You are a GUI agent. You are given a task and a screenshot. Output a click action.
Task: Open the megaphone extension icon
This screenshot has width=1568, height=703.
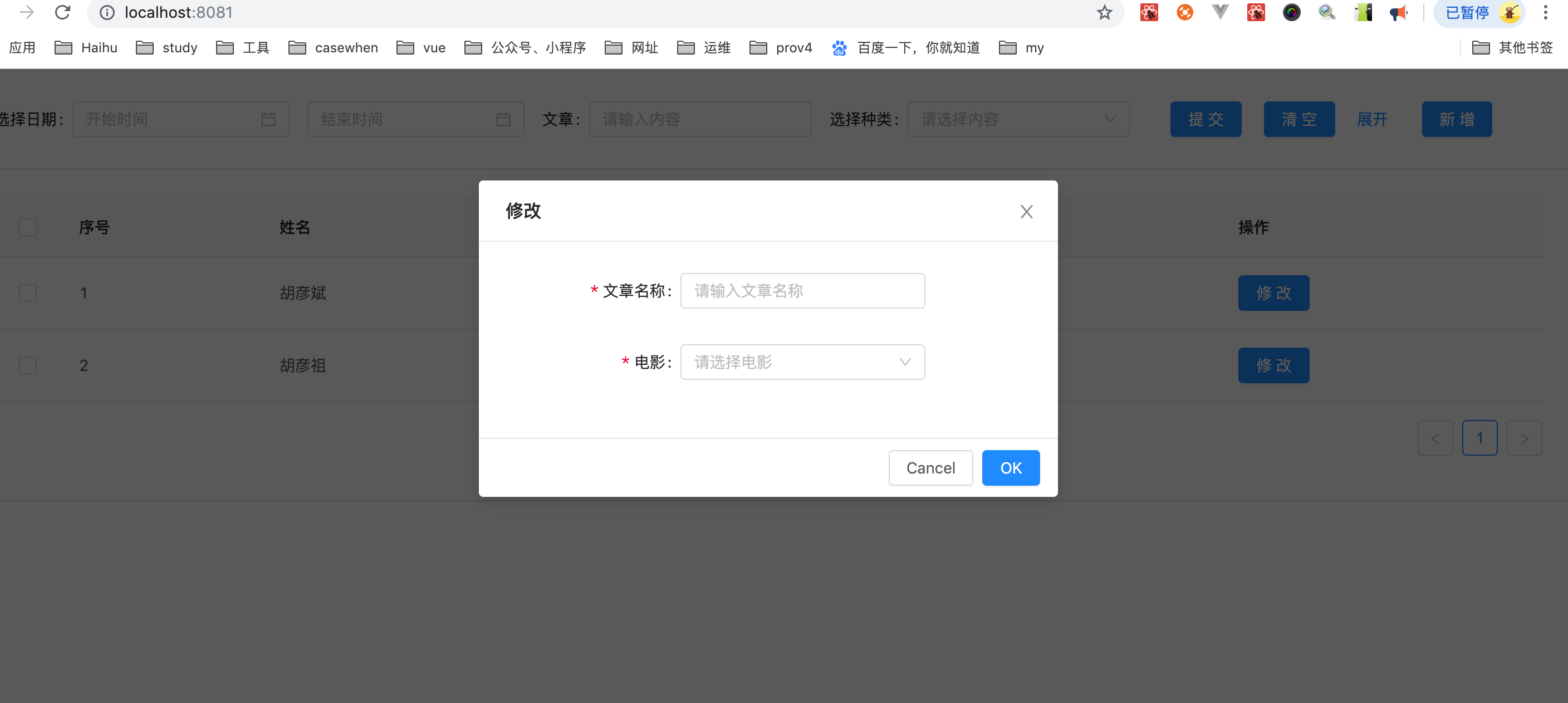tap(1398, 12)
